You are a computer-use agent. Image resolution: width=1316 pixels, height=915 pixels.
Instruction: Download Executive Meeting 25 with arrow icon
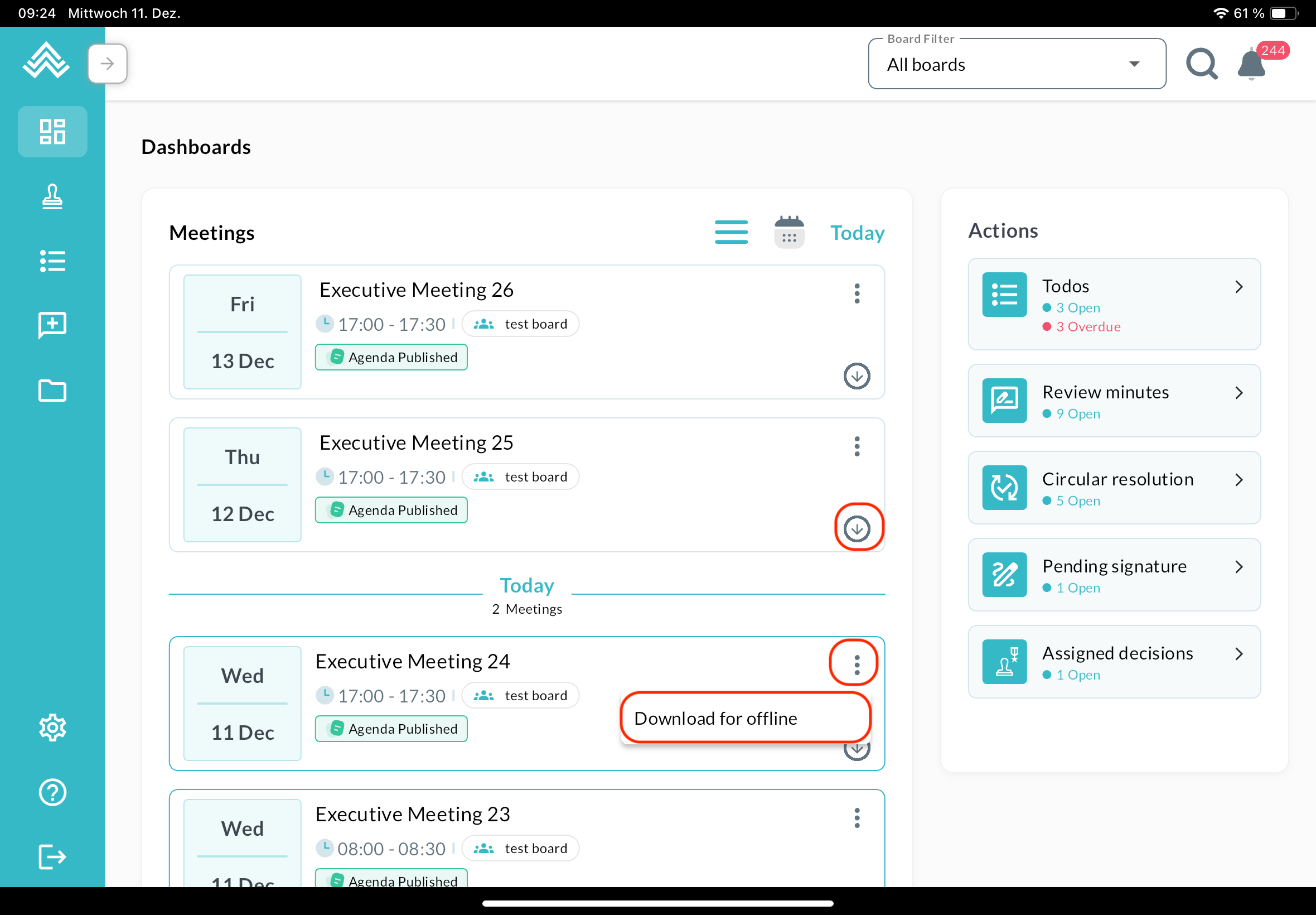coord(857,528)
